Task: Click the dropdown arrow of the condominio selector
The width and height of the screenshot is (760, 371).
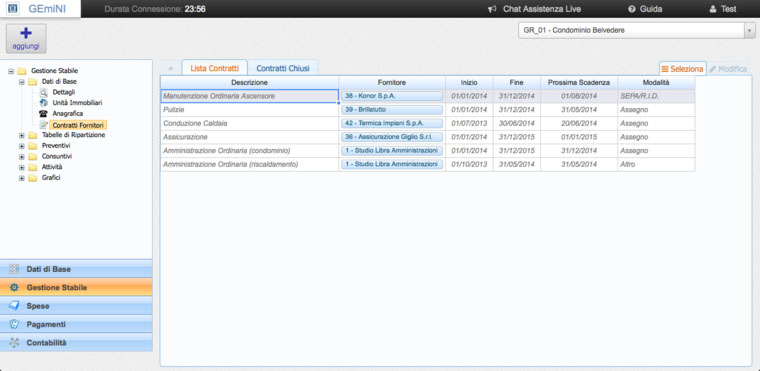Action: pyautogui.click(x=749, y=30)
